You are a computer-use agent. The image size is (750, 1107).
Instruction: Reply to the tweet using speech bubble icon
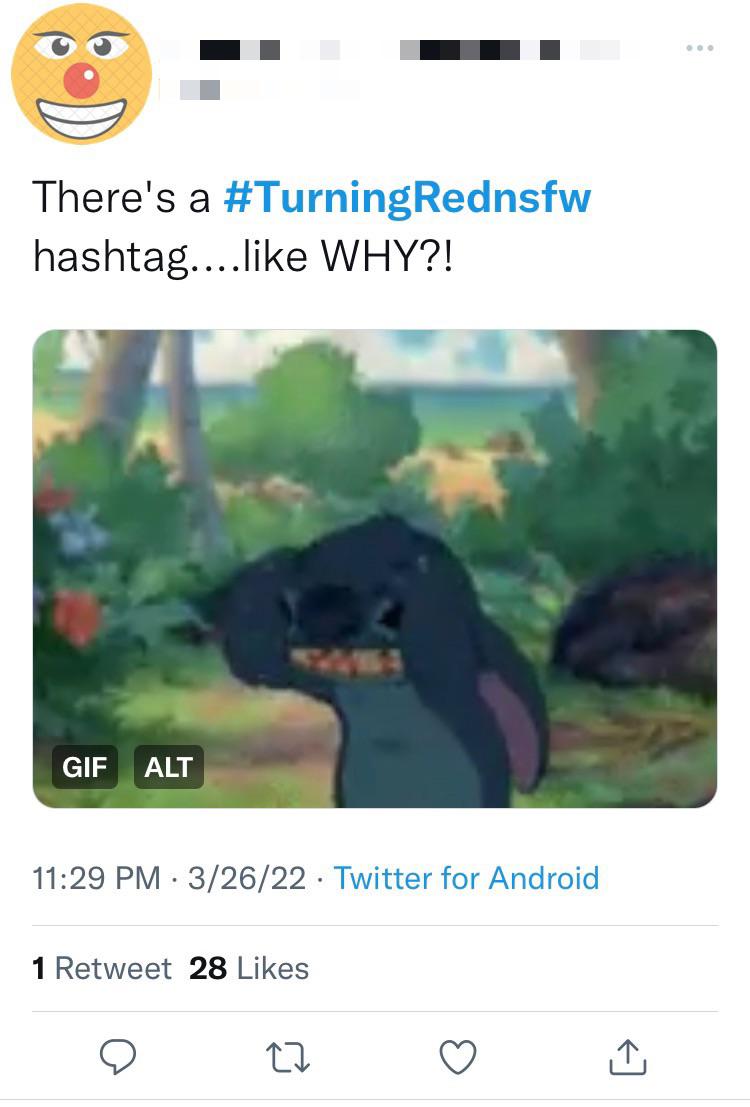tap(119, 1057)
